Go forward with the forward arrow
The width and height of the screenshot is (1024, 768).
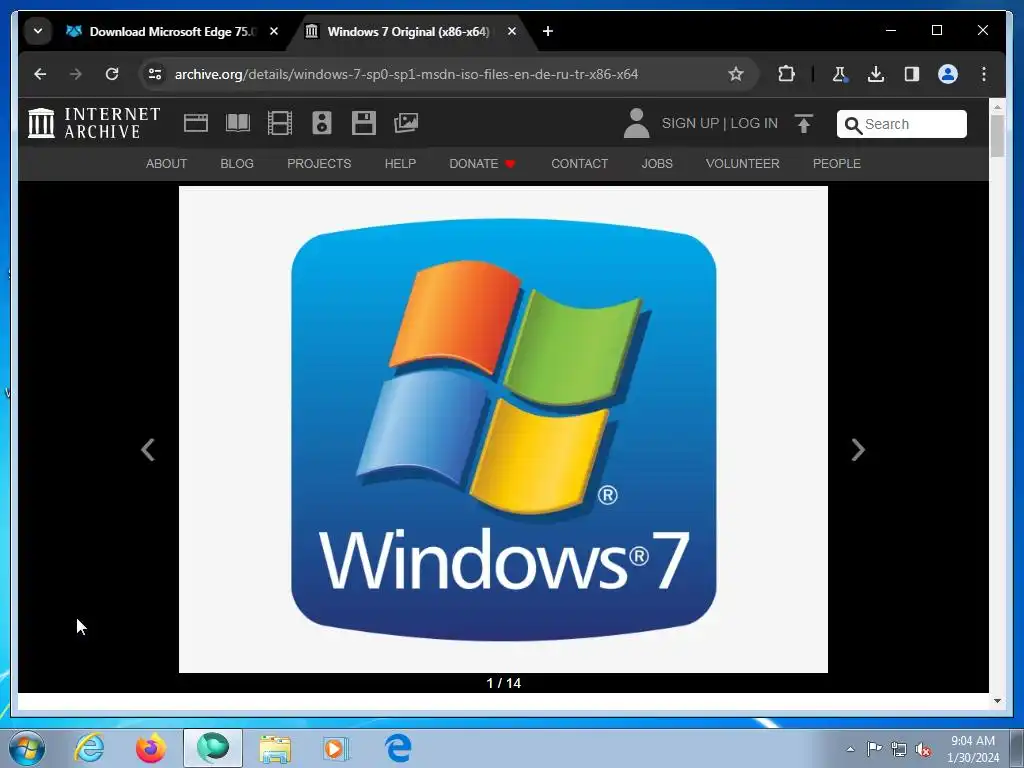[76, 74]
